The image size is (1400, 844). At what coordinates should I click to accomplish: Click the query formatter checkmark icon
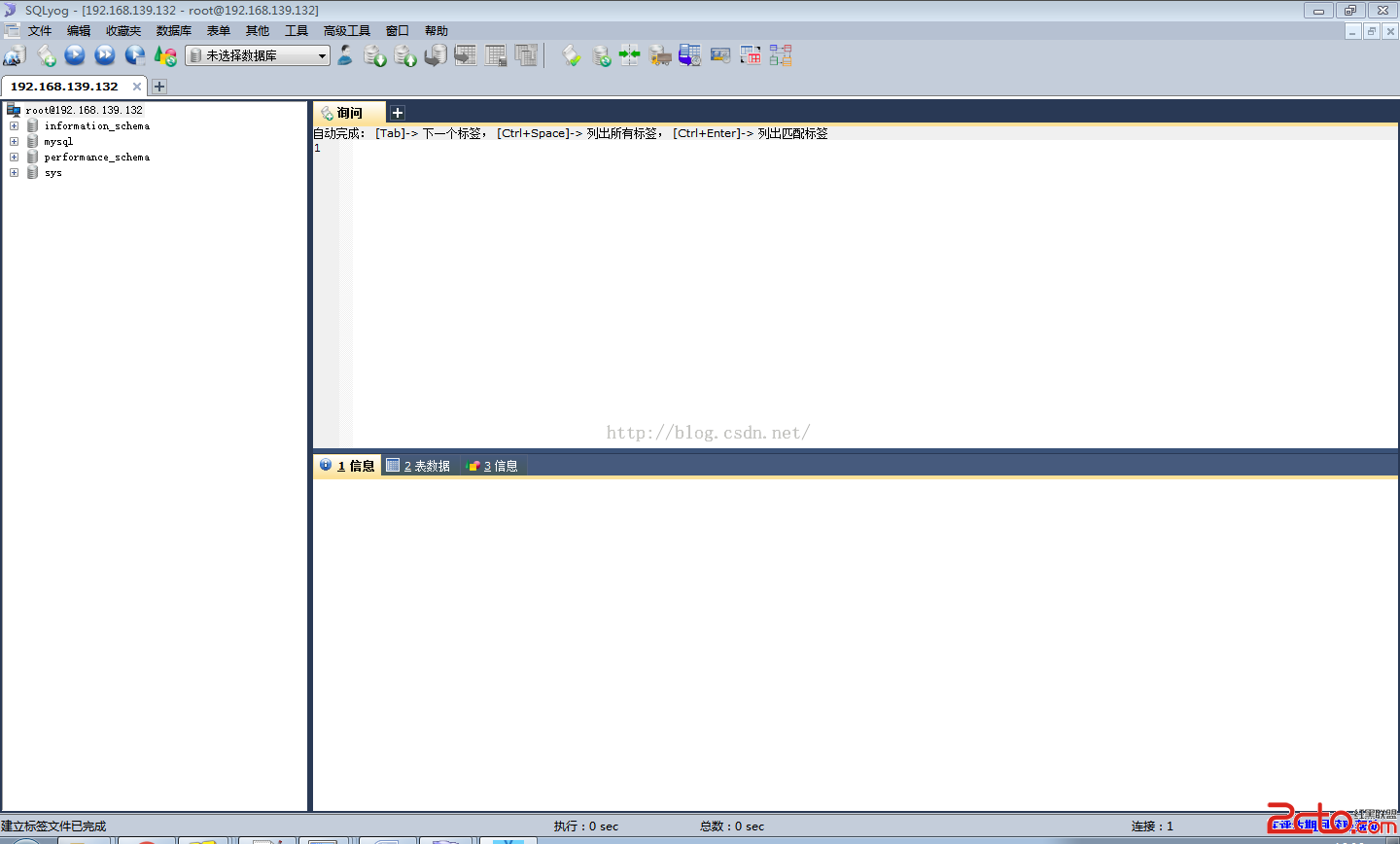coord(572,55)
